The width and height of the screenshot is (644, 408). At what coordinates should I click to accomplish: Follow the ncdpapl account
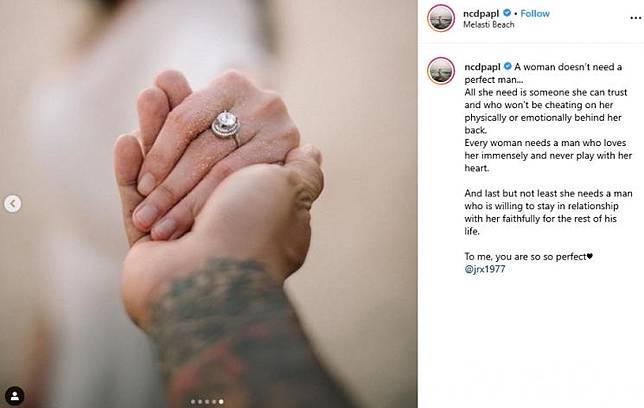point(535,14)
